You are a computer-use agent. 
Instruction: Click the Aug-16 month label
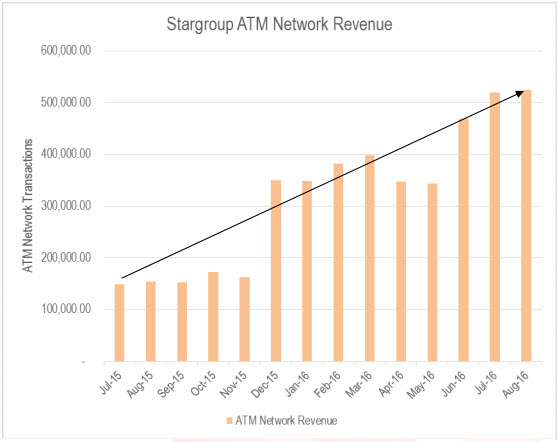tap(515, 384)
